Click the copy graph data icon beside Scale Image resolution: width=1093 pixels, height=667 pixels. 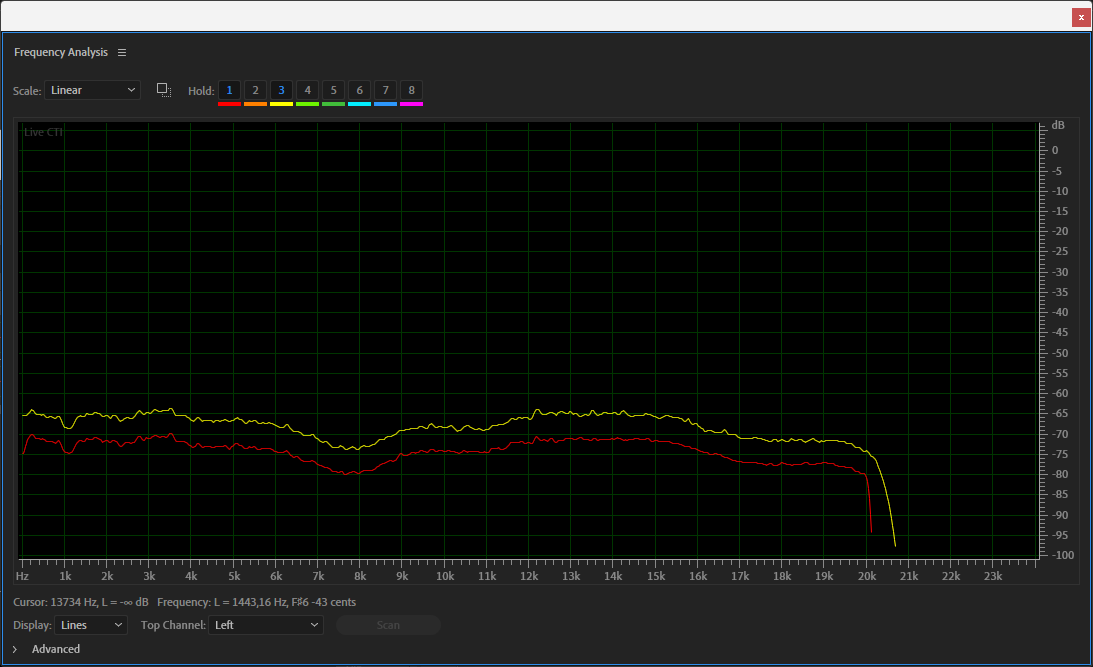(164, 90)
